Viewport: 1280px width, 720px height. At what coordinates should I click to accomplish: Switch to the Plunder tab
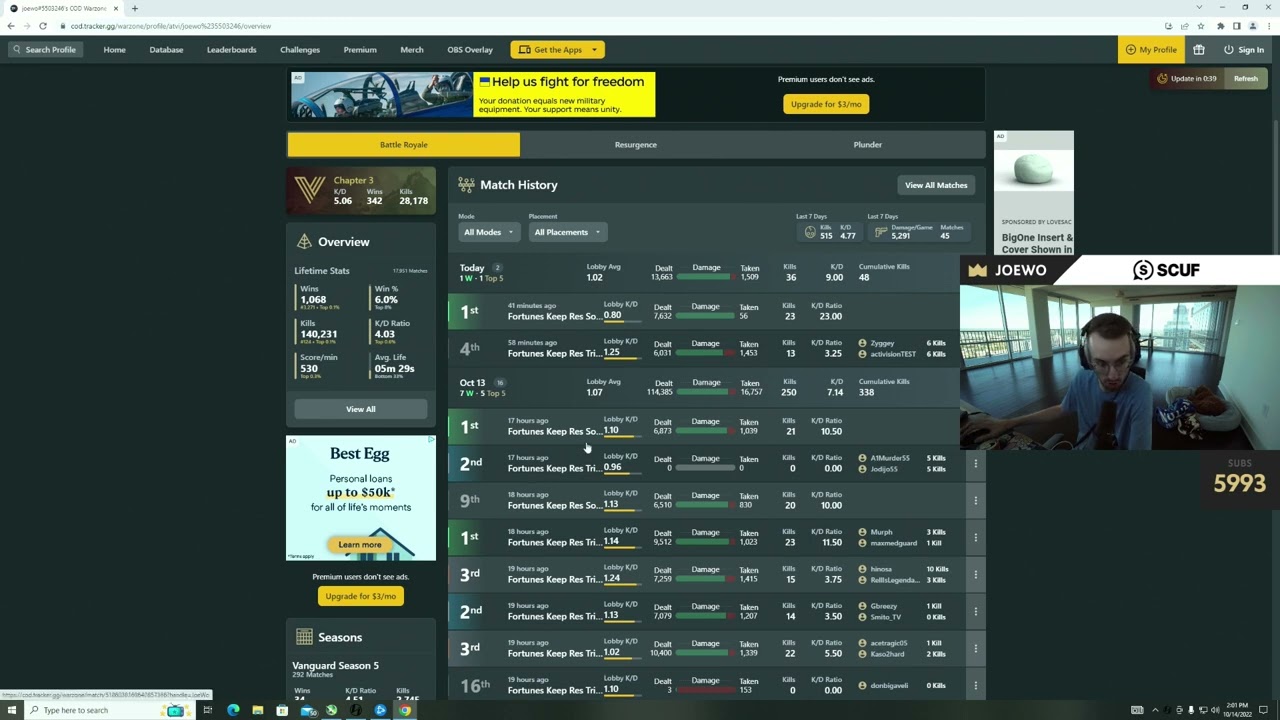click(868, 145)
